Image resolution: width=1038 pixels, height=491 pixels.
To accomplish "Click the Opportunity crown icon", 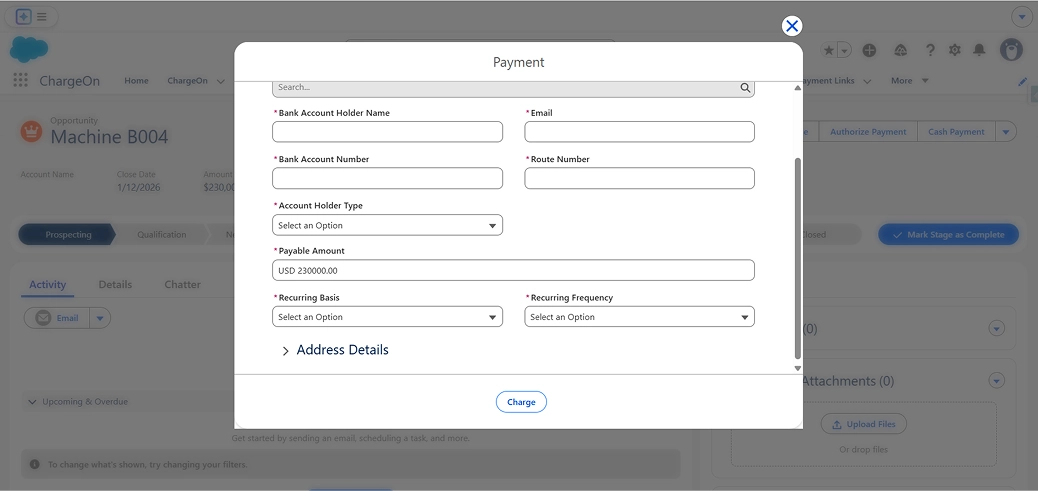I will pos(31,131).
